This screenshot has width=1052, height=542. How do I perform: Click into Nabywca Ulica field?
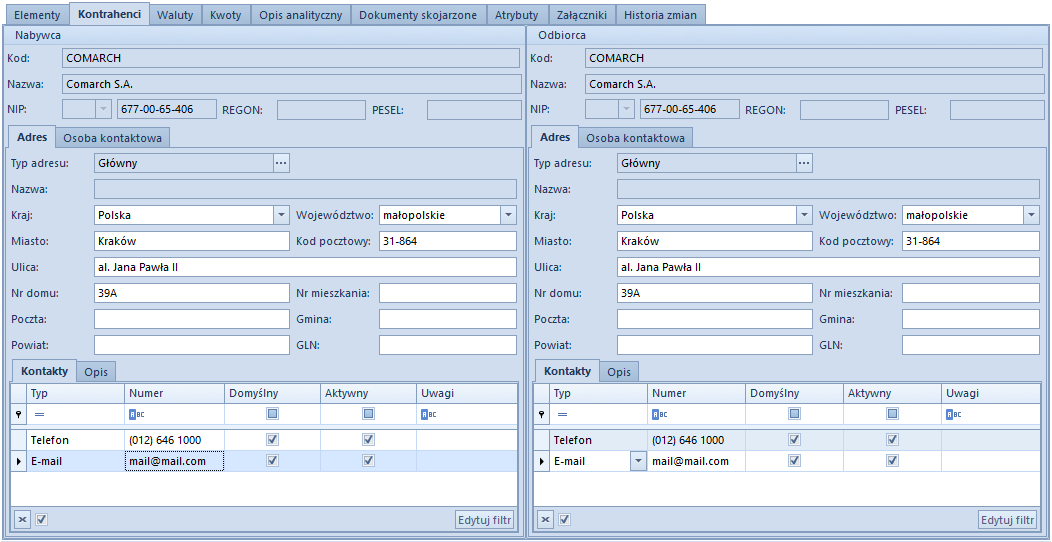(305, 267)
